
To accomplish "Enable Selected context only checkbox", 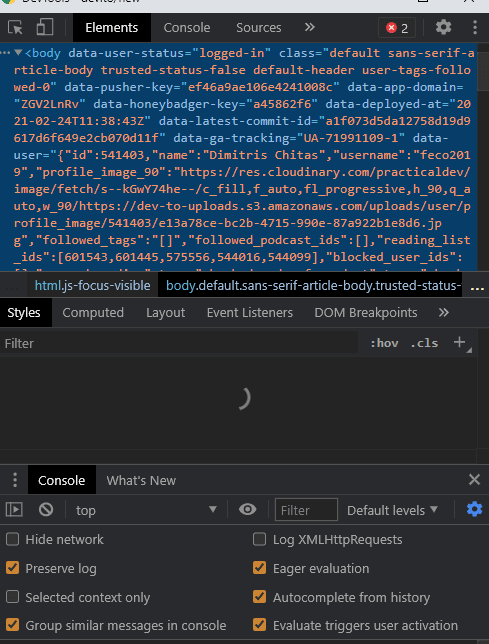I will click(x=13, y=597).
